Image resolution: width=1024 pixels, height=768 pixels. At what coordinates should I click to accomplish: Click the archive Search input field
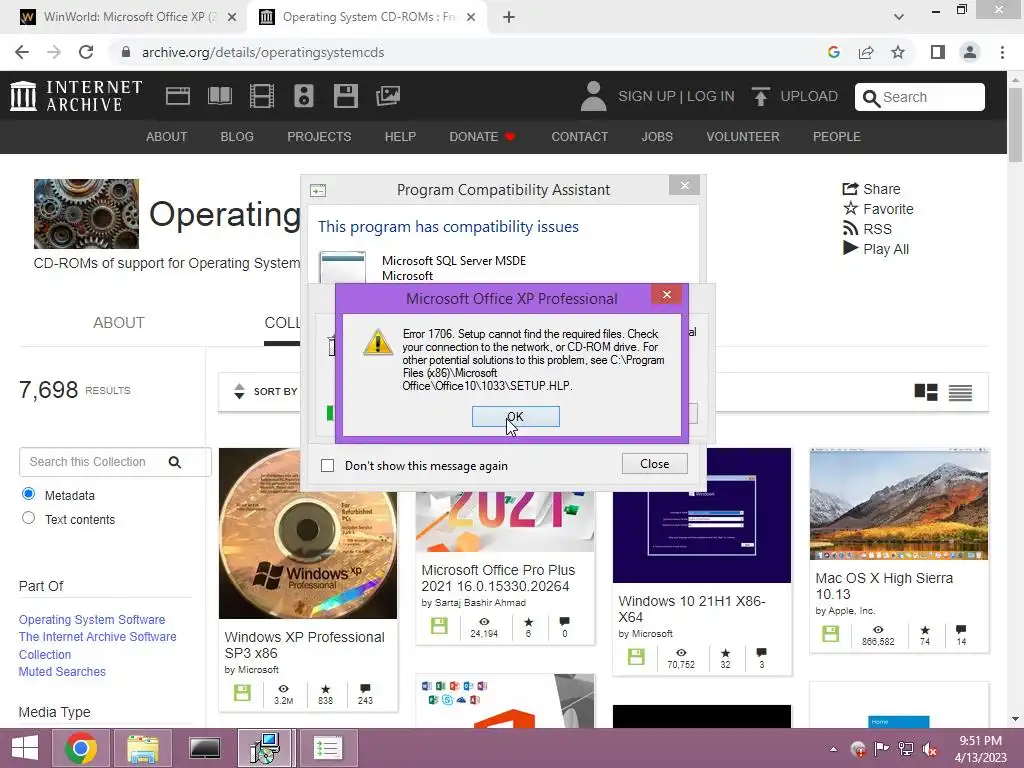[x=920, y=97]
